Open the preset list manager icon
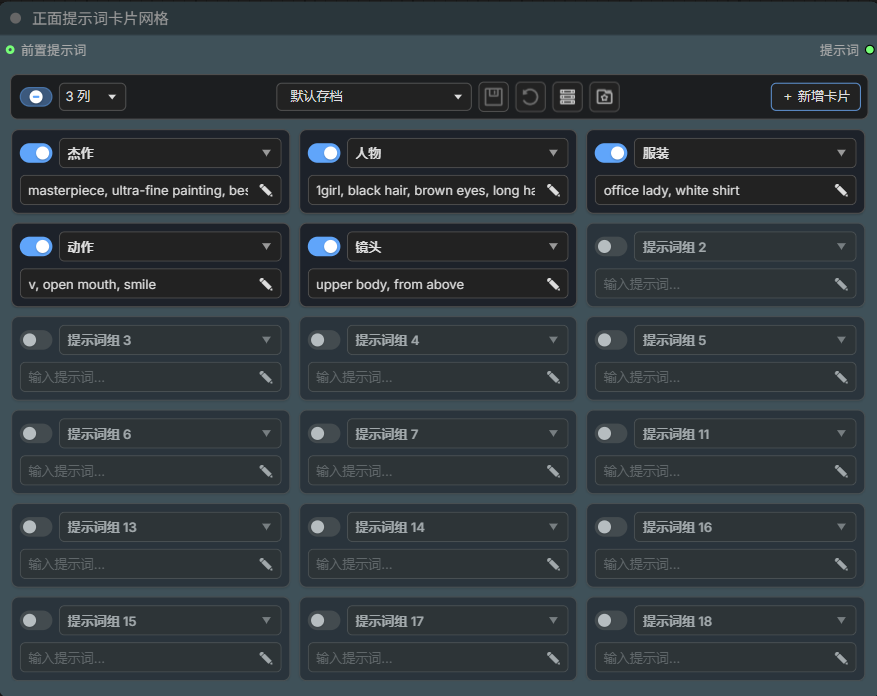Image resolution: width=877 pixels, height=696 pixels. (567, 97)
